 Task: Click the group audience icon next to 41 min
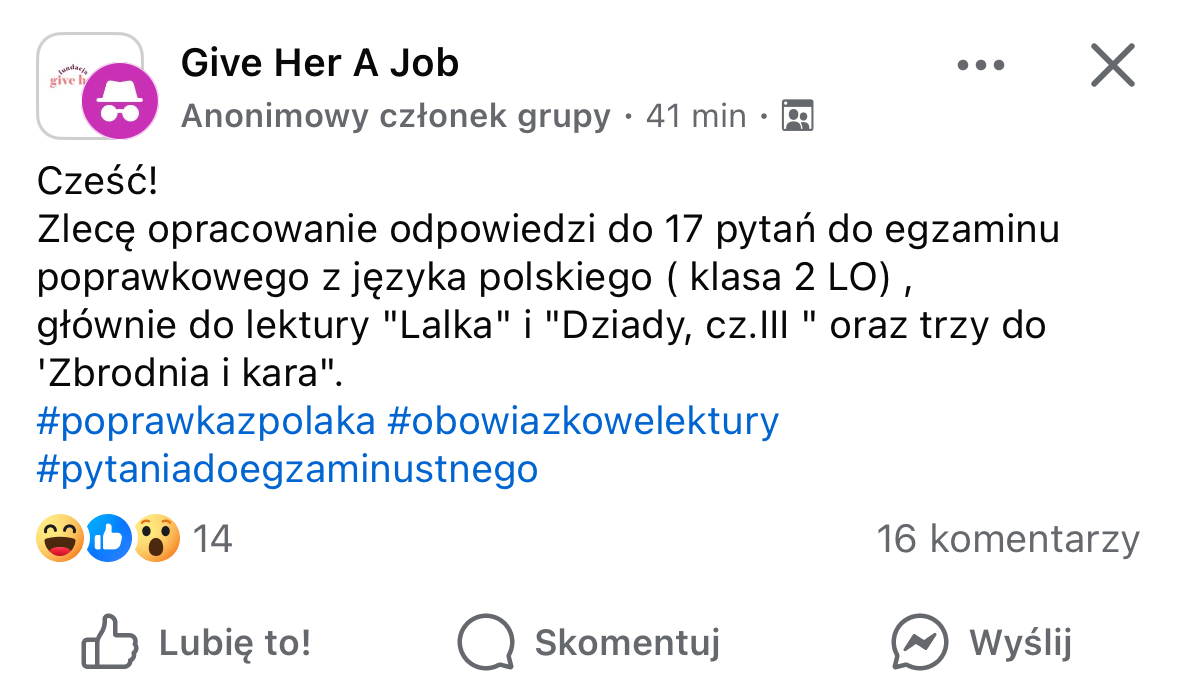coord(797,116)
